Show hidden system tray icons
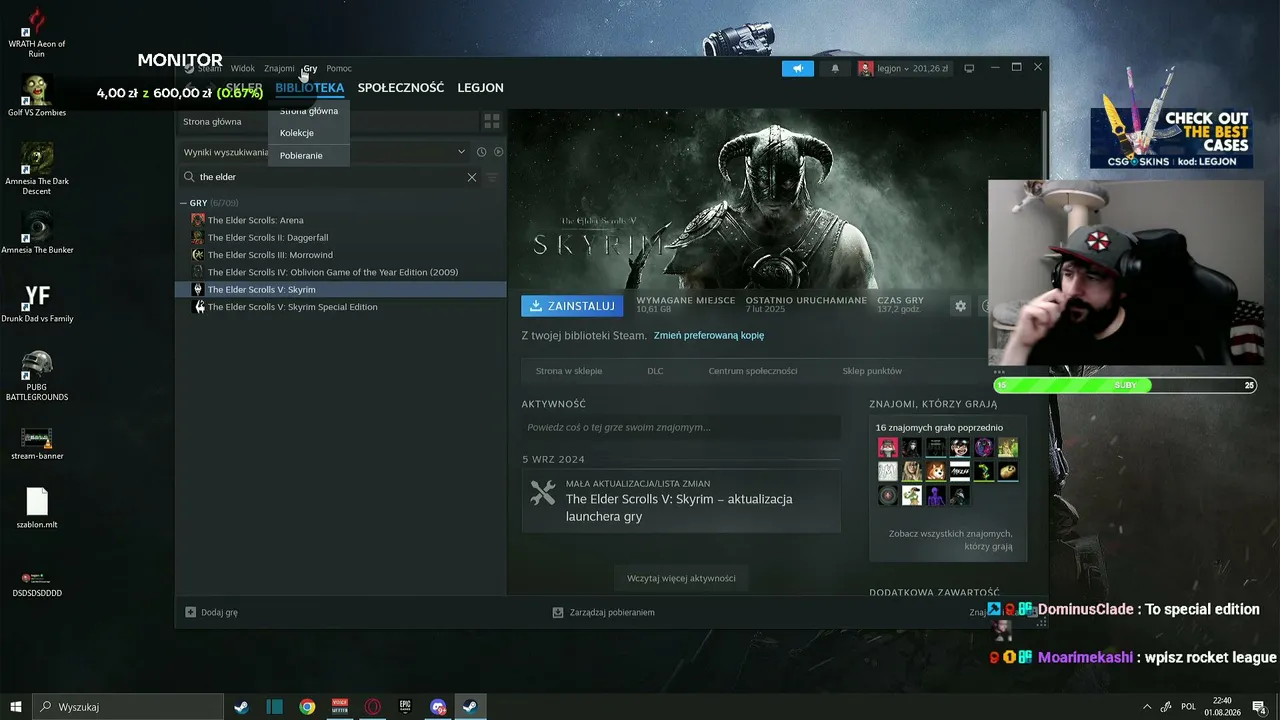 (1147, 707)
